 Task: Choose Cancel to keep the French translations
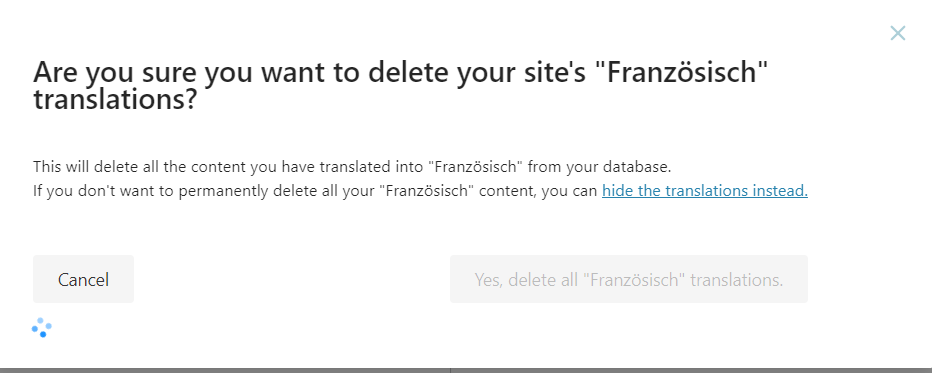[x=83, y=279]
